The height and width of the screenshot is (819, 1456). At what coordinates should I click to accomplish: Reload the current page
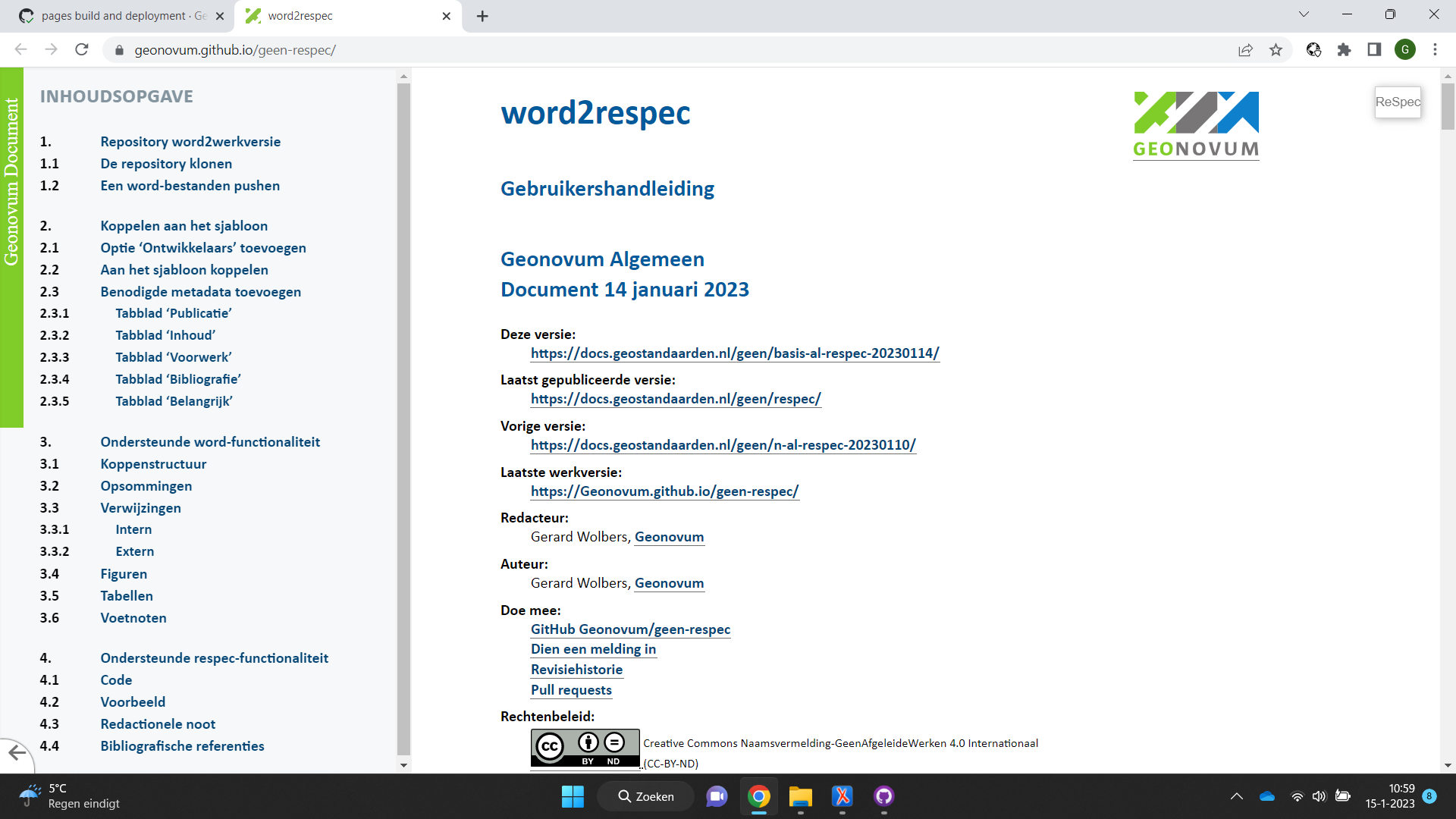(82, 49)
